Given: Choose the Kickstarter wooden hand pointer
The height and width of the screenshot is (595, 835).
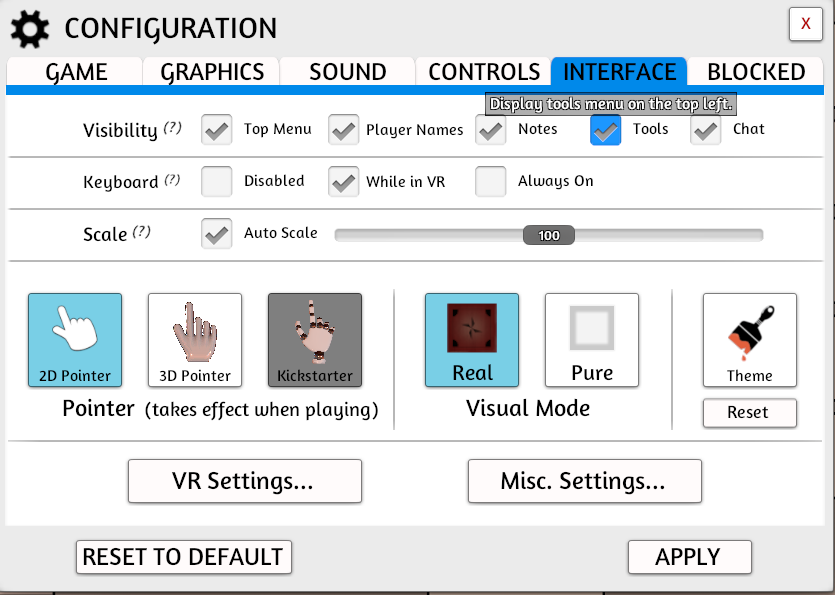Looking at the screenshot, I should point(315,340).
